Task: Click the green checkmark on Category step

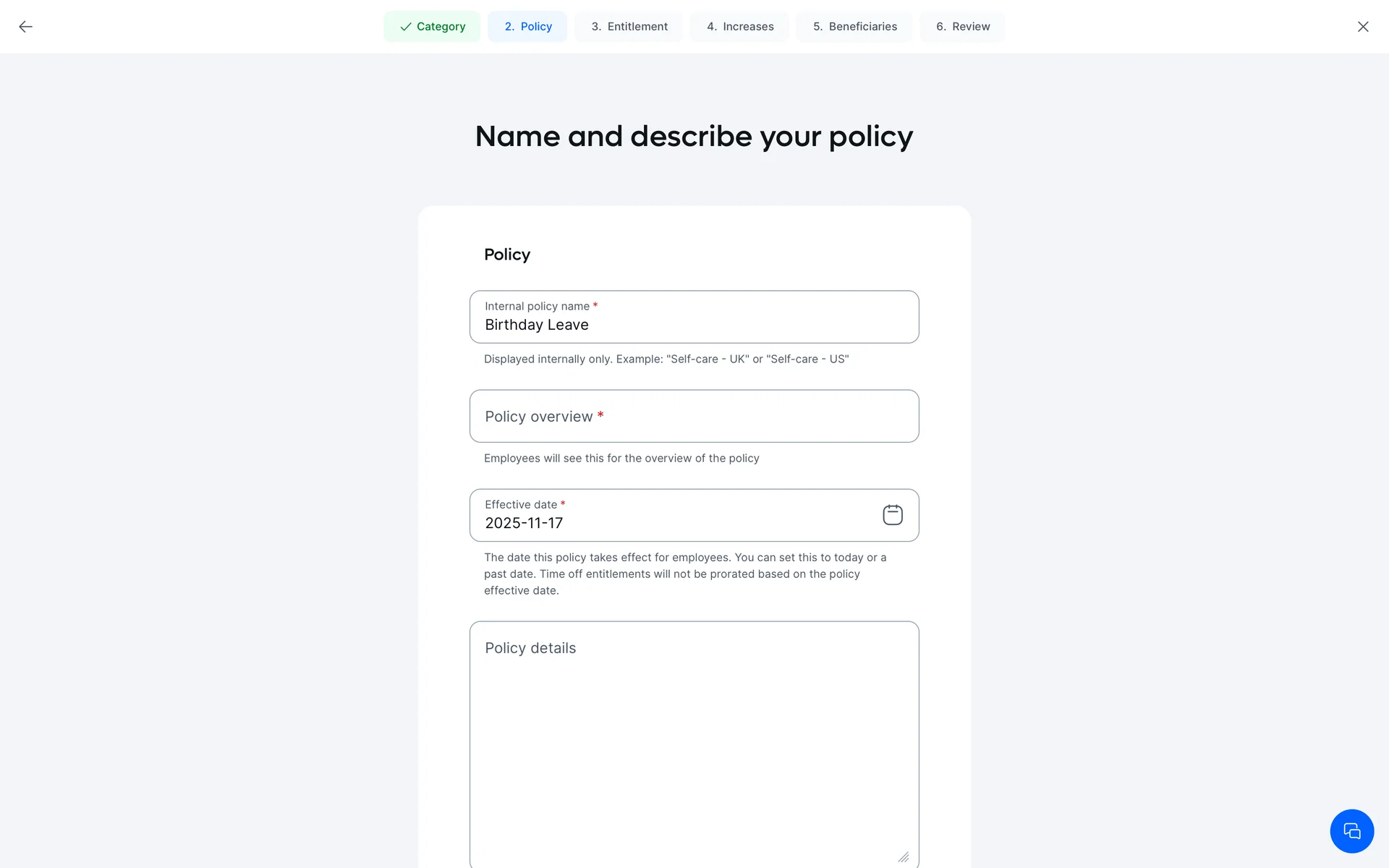Action: point(406,27)
